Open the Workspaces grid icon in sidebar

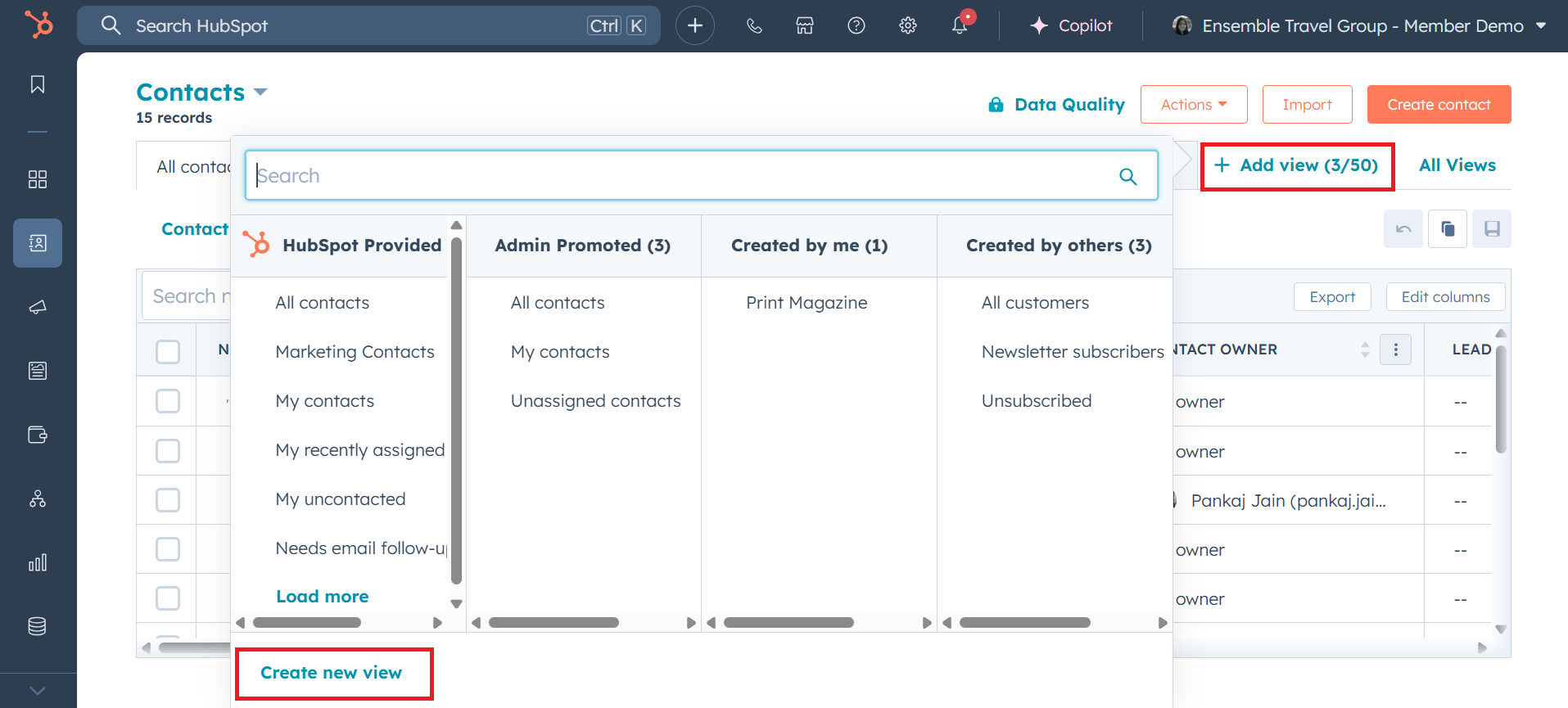[x=38, y=179]
